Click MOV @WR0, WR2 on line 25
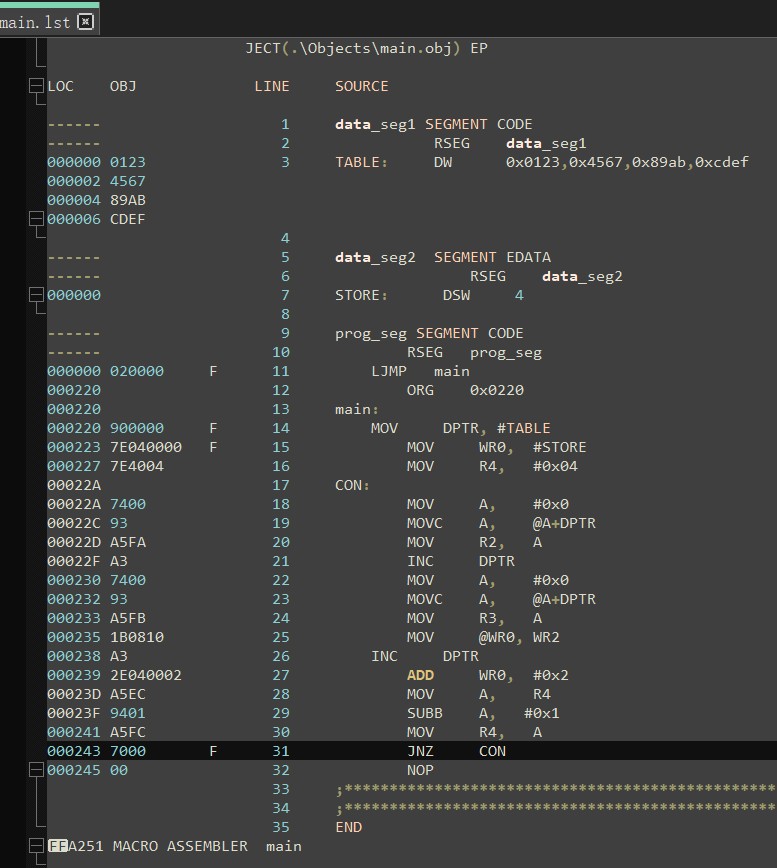777x868 pixels. [x=483, y=637]
